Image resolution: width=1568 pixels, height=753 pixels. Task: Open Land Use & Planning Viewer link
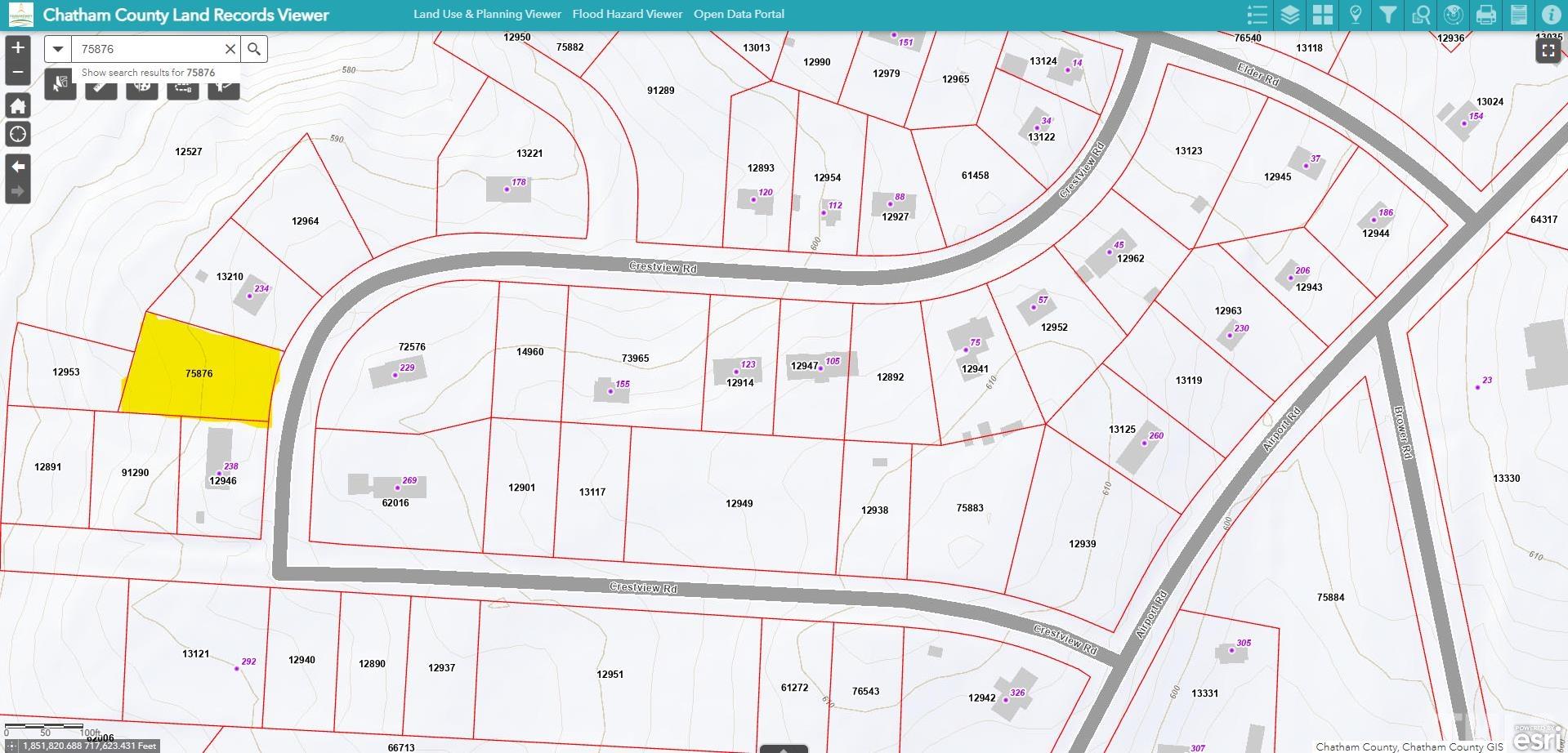click(487, 14)
